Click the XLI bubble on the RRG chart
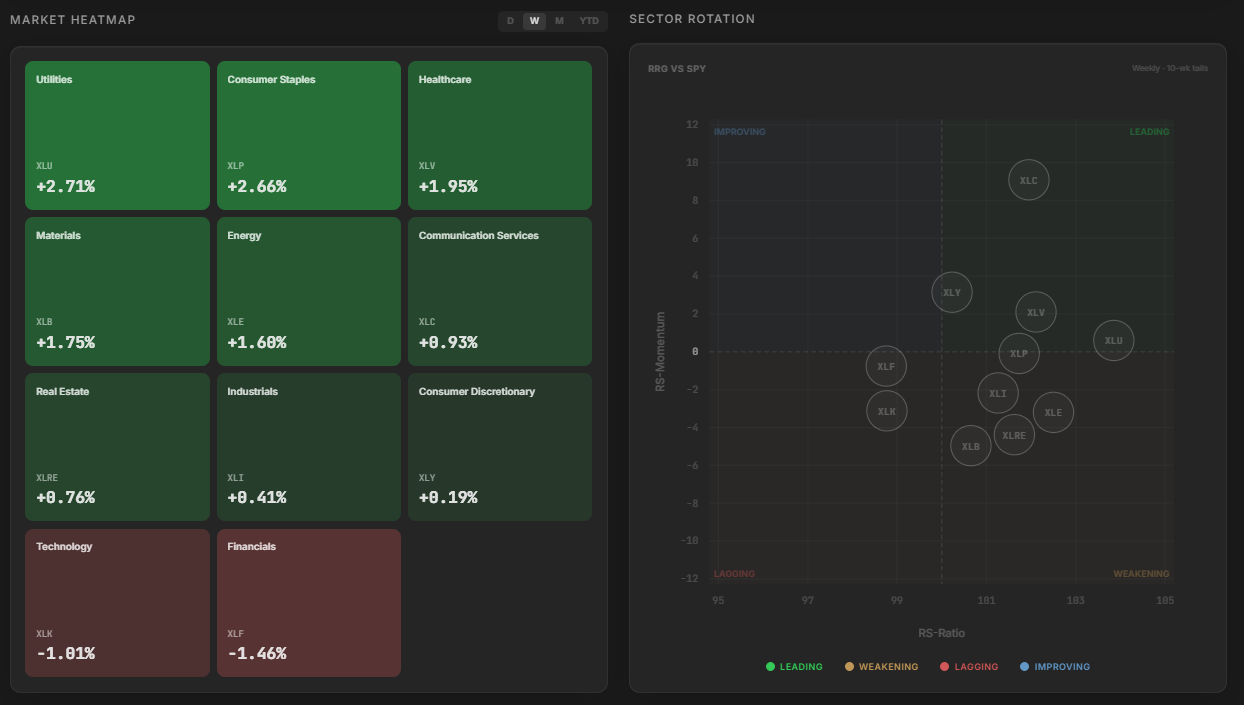Screen dimensions: 1244x705 [x=998, y=393]
